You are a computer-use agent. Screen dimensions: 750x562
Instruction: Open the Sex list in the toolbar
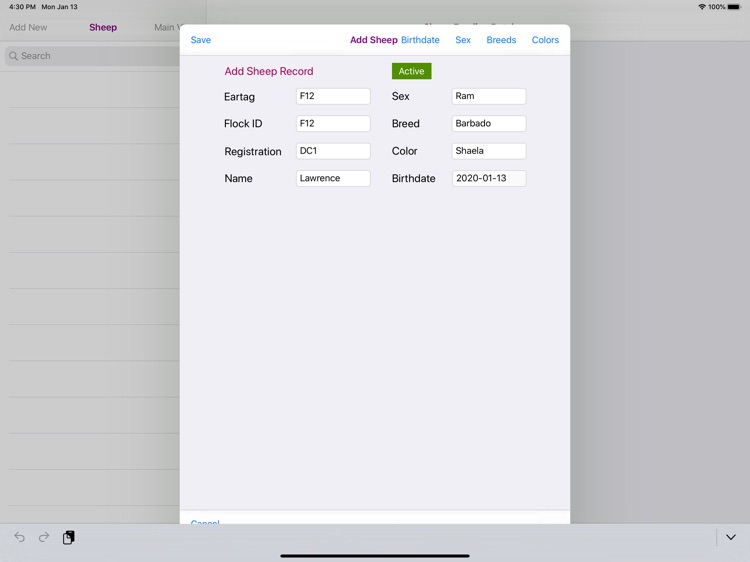[x=463, y=40]
